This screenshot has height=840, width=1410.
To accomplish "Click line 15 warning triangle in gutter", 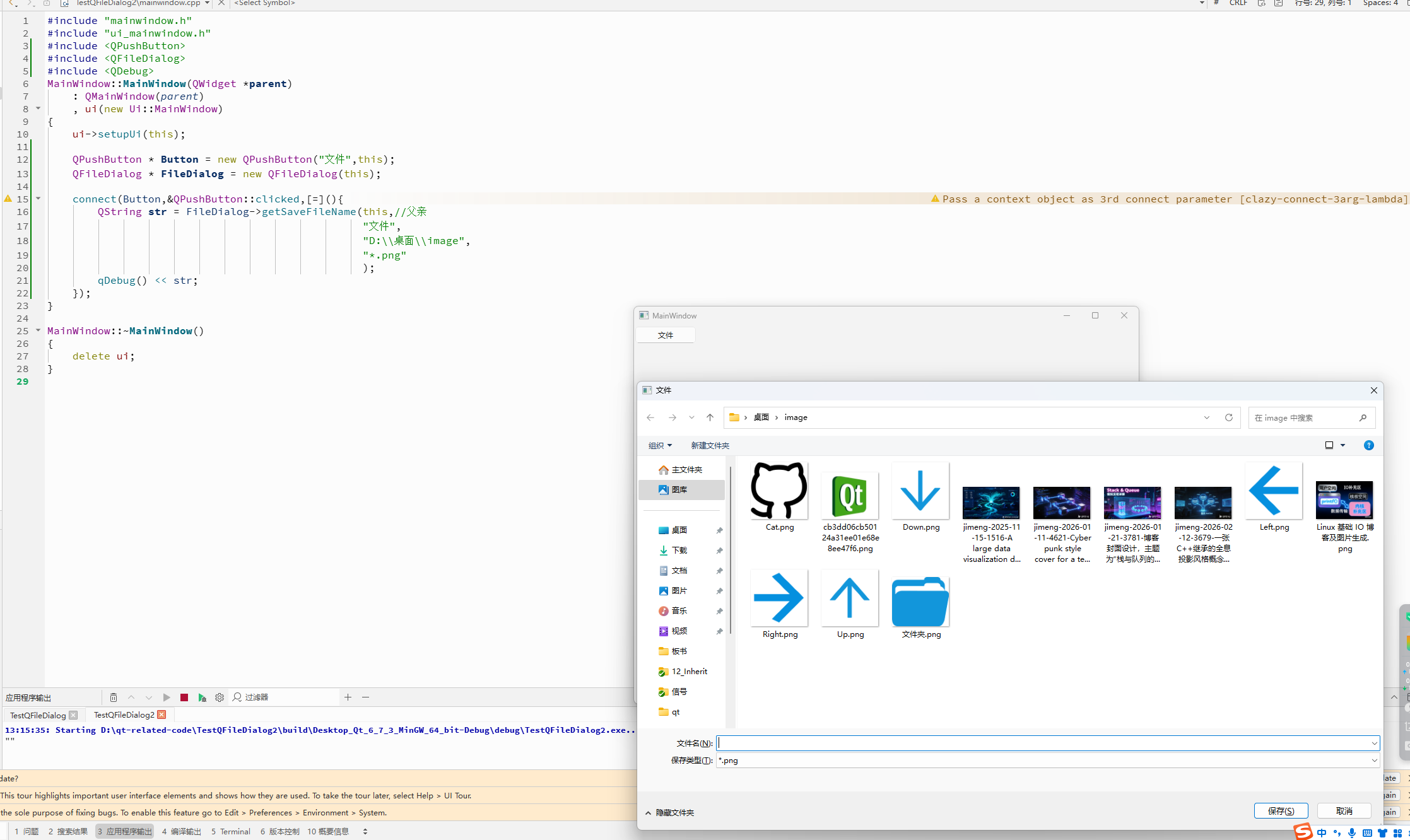I will 8,199.
